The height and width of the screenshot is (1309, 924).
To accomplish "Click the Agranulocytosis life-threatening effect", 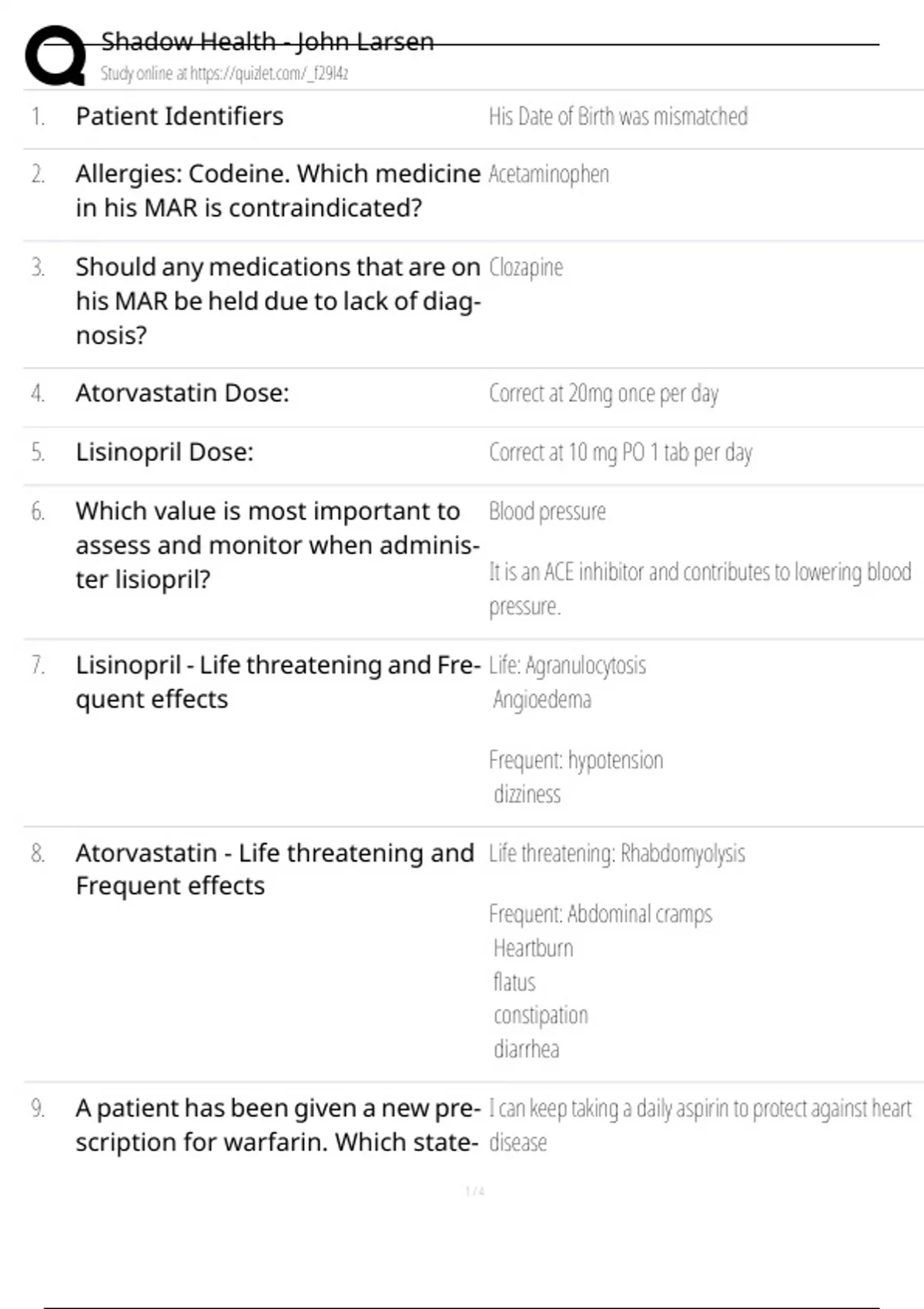I will [x=567, y=665].
